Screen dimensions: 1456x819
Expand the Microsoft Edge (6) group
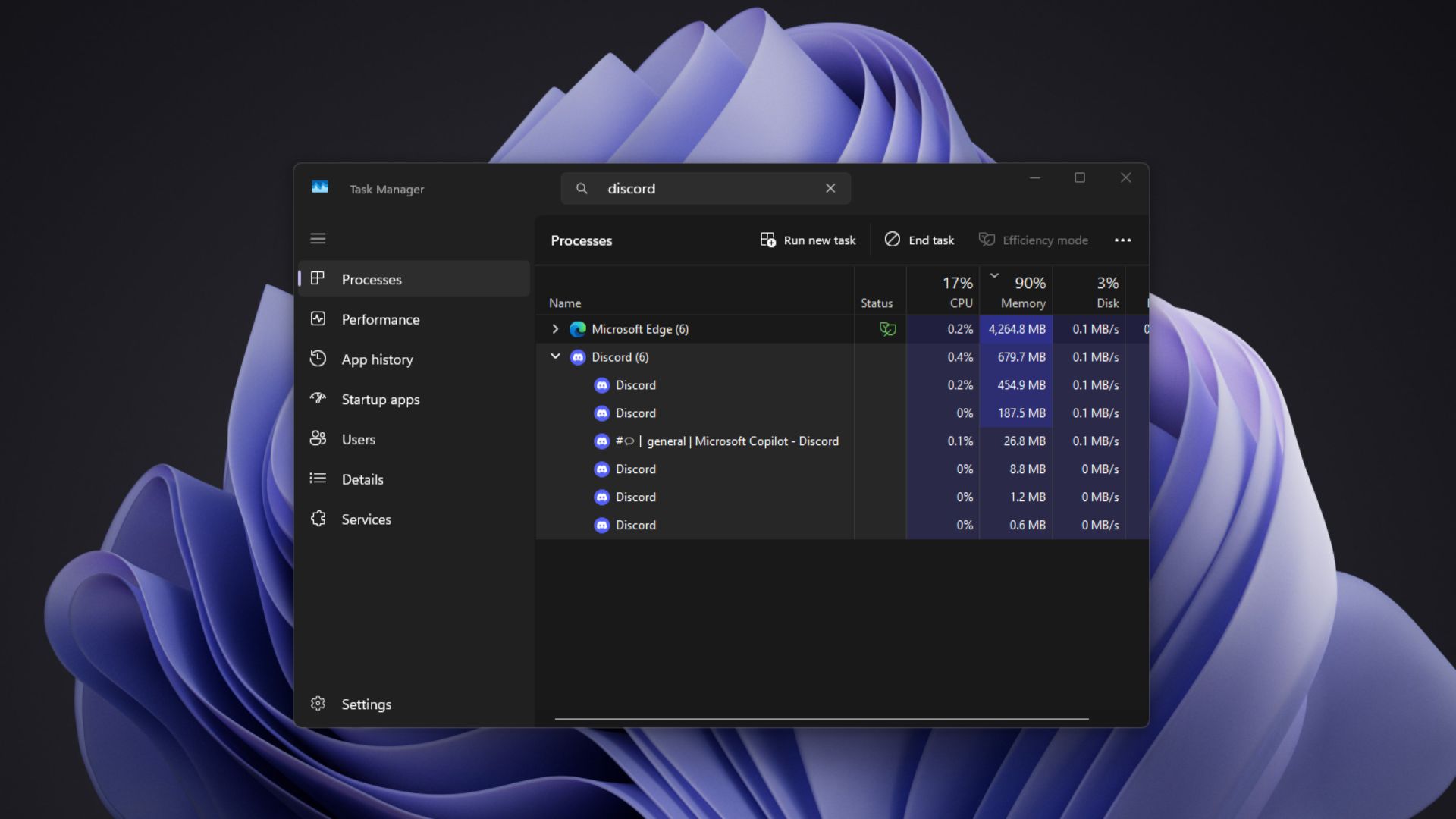[x=555, y=329]
